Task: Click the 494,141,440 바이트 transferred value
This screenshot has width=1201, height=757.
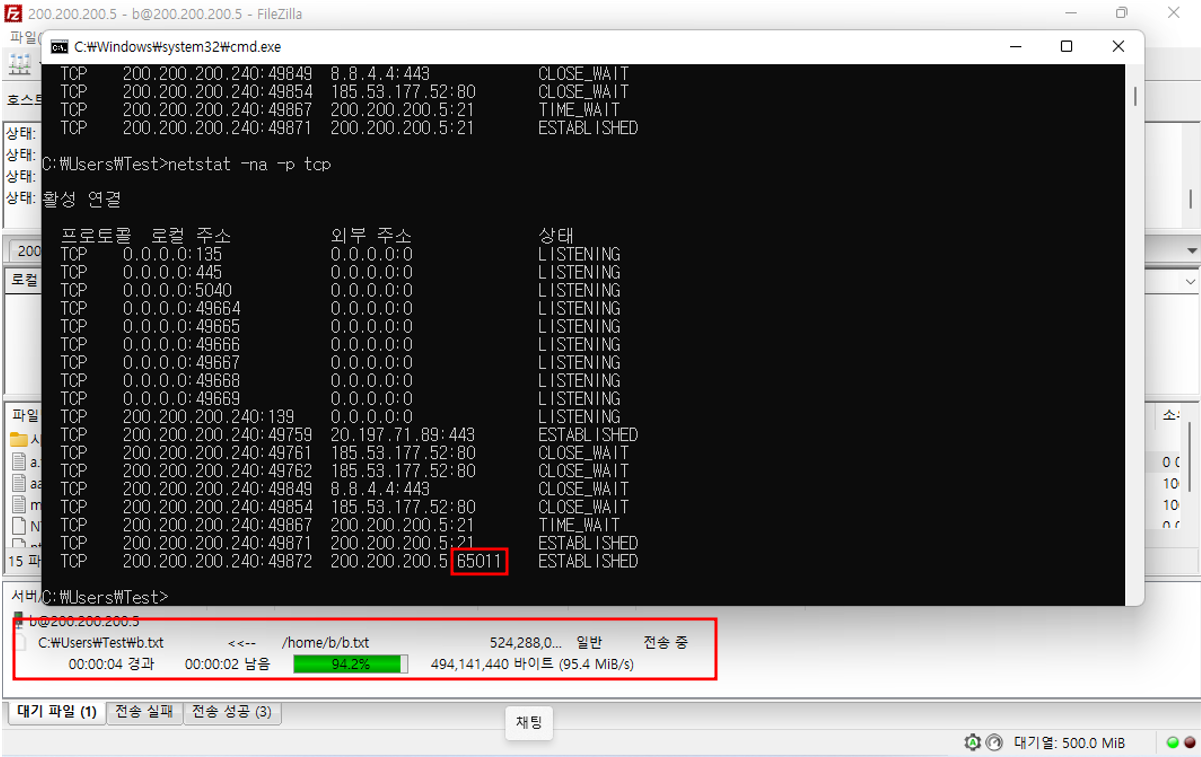Action: 492,664
